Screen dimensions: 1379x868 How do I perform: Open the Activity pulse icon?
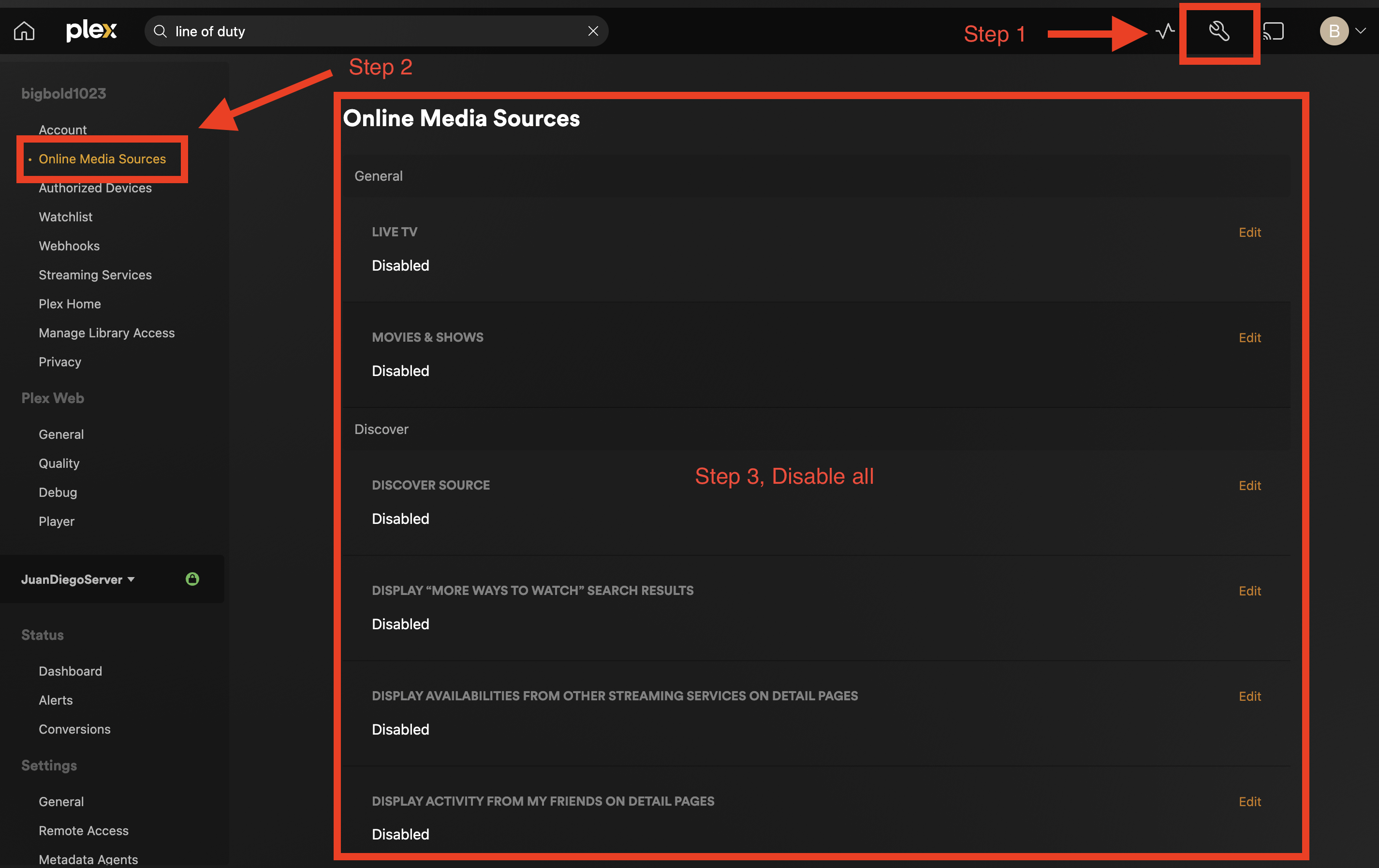click(1165, 31)
